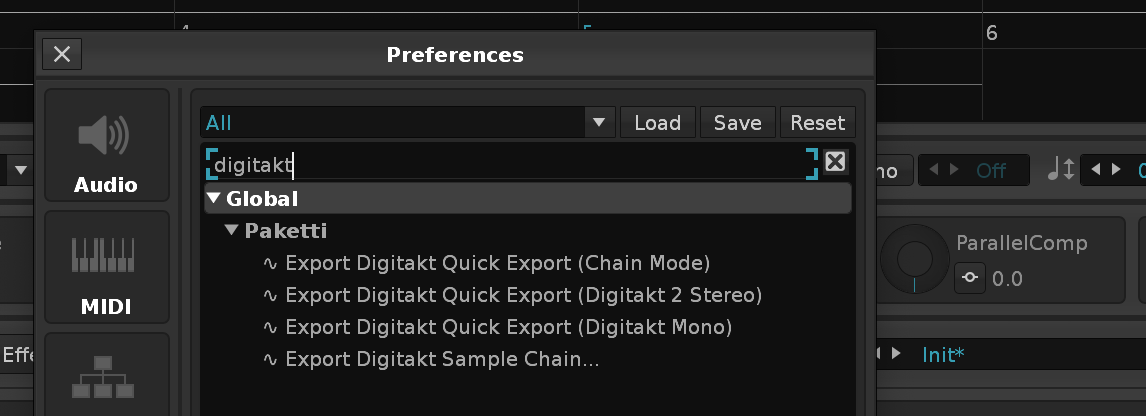The height and width of the screenshot is (416, 1146).
Task: Switch to the MIDI preferences tab
Action: pos(107,268)
